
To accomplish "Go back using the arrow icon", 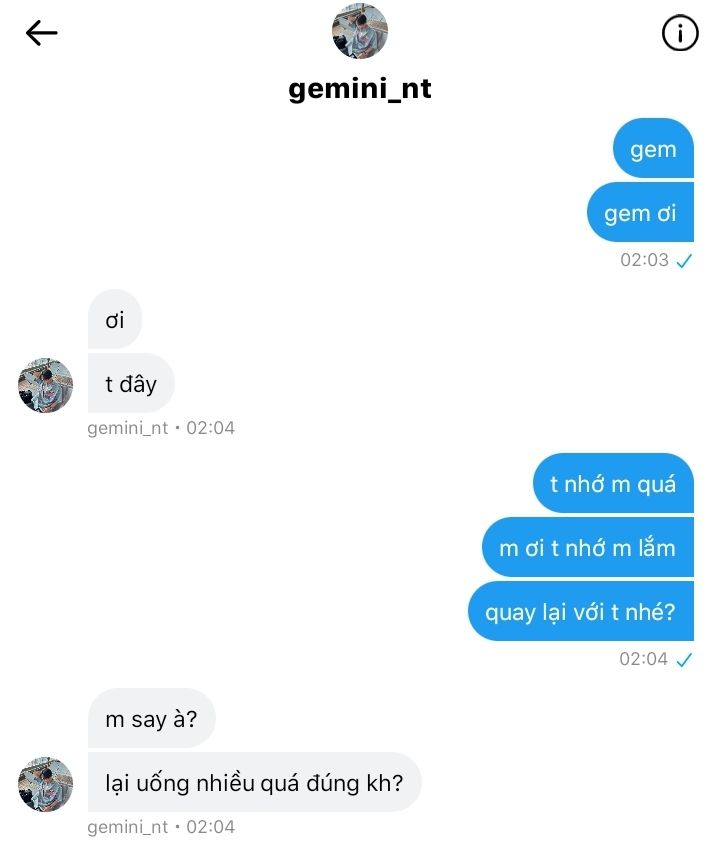I will (x=41, y=33).
